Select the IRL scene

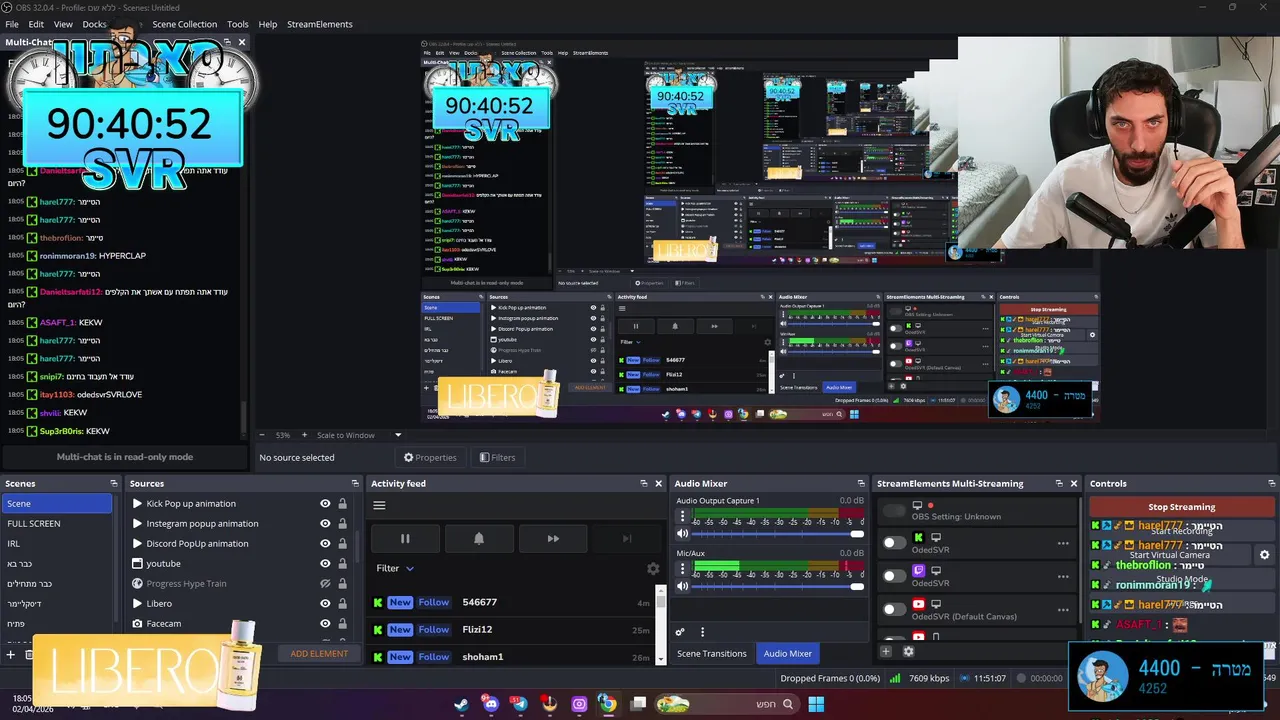coord(57,543)
